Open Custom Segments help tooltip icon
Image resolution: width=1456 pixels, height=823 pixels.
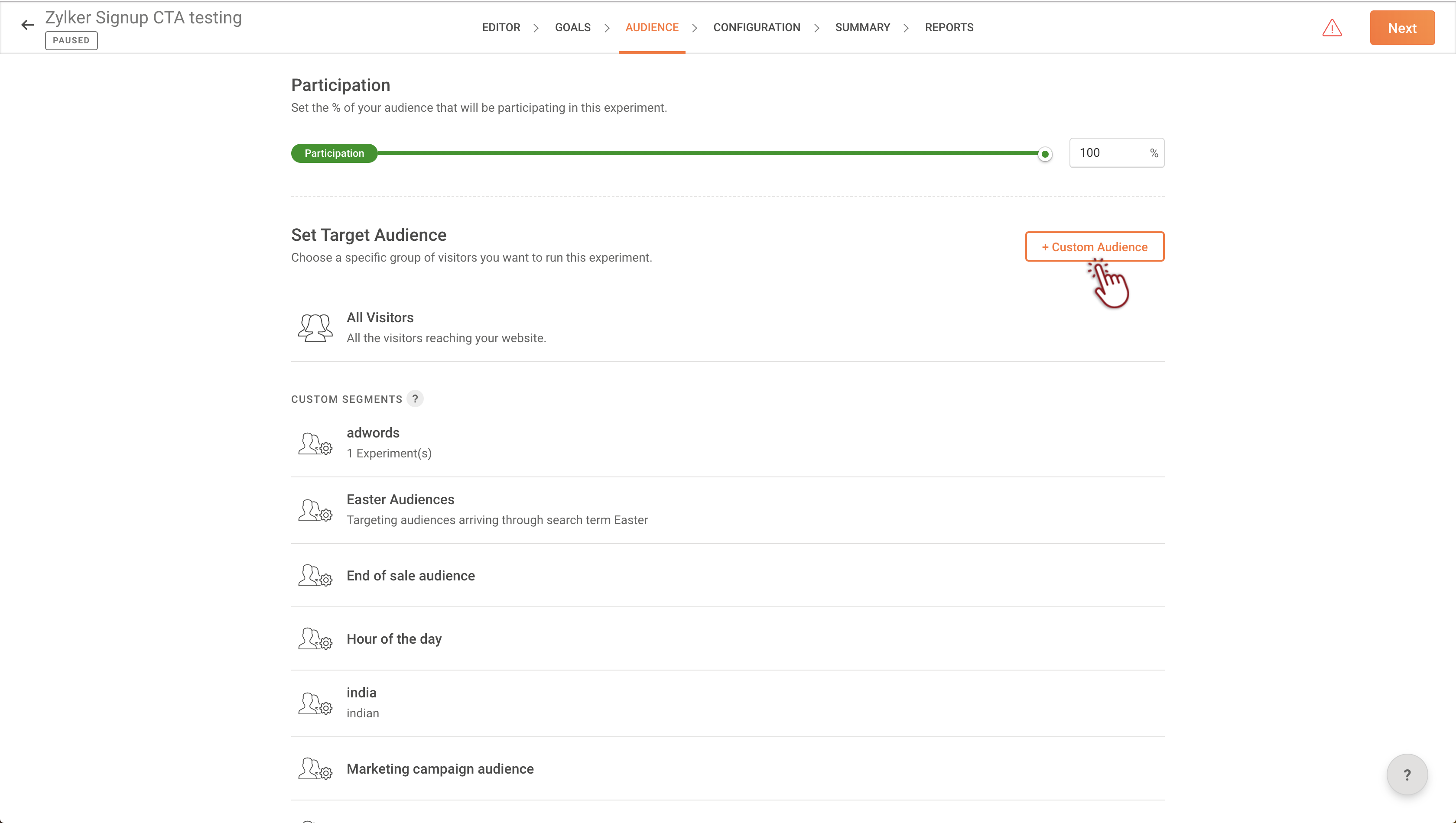click(415, 399)
